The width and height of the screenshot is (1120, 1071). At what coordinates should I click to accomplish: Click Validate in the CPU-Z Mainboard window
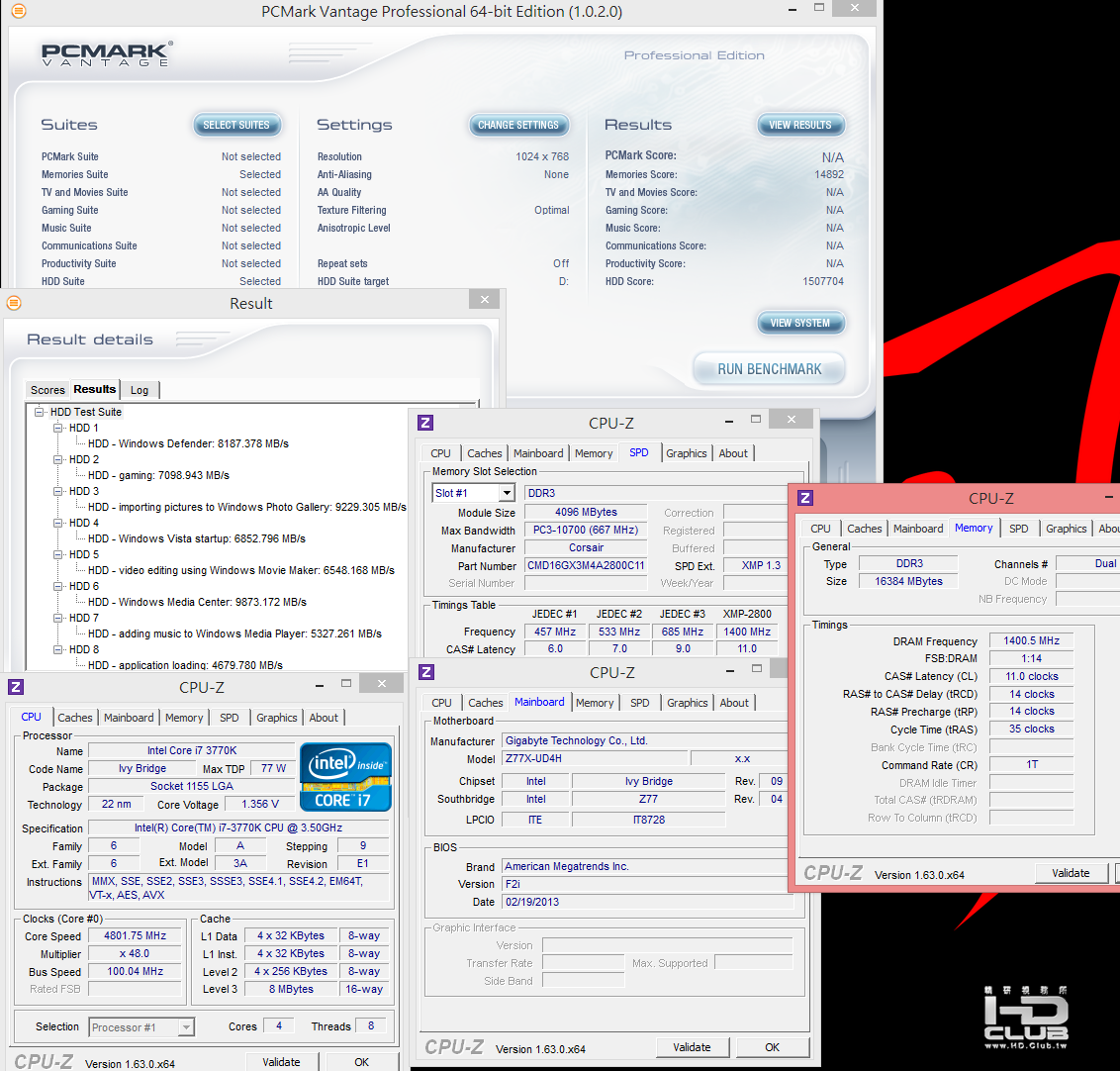pos(693,1047)
